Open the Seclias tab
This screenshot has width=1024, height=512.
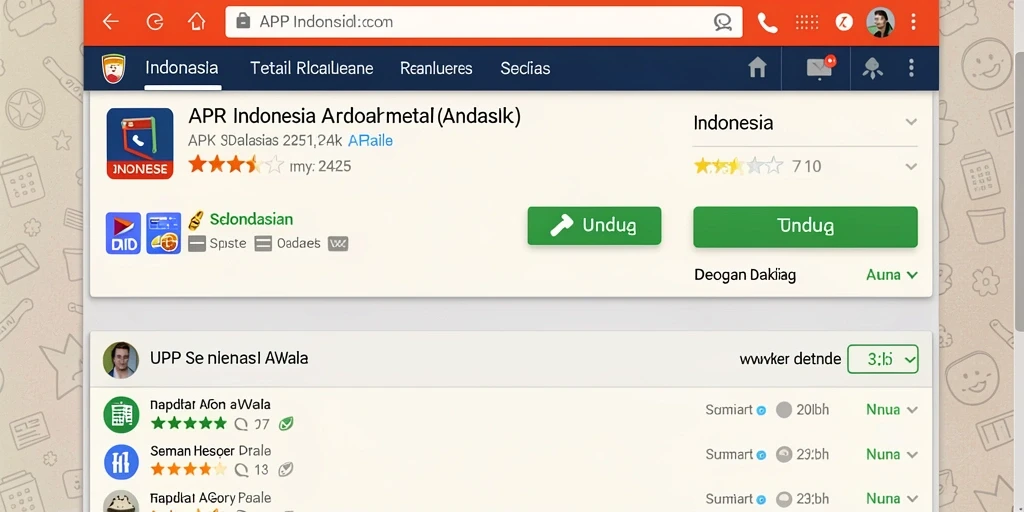click(x=525, y=68)
